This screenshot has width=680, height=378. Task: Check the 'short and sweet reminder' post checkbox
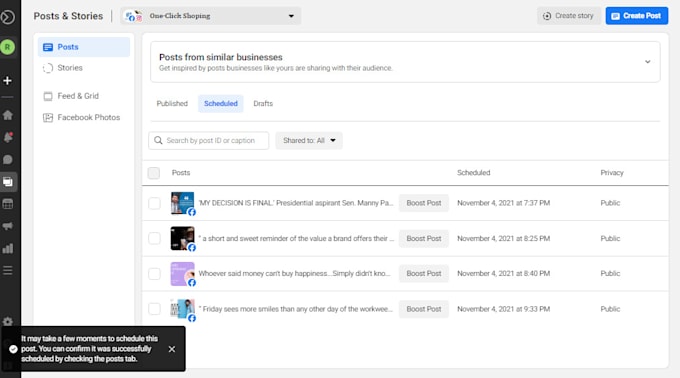pos(154,238)
